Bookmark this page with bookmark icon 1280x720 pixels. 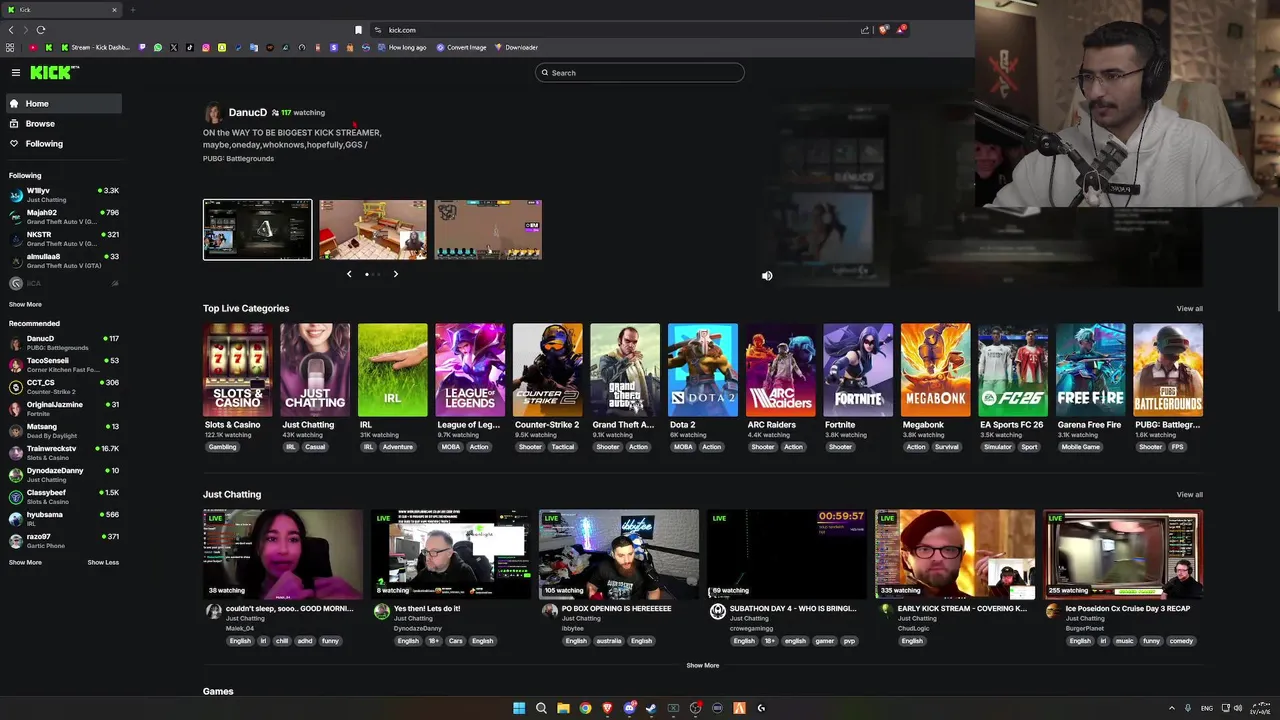[x=359, y=30]
